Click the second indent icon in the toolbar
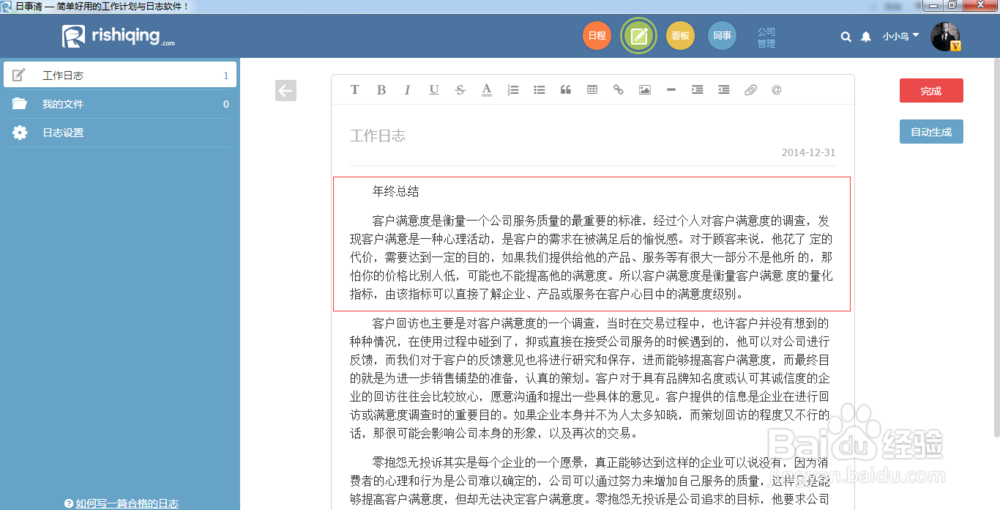The width and height of the screenshot is (1000, 510). [x=723, y=90]
